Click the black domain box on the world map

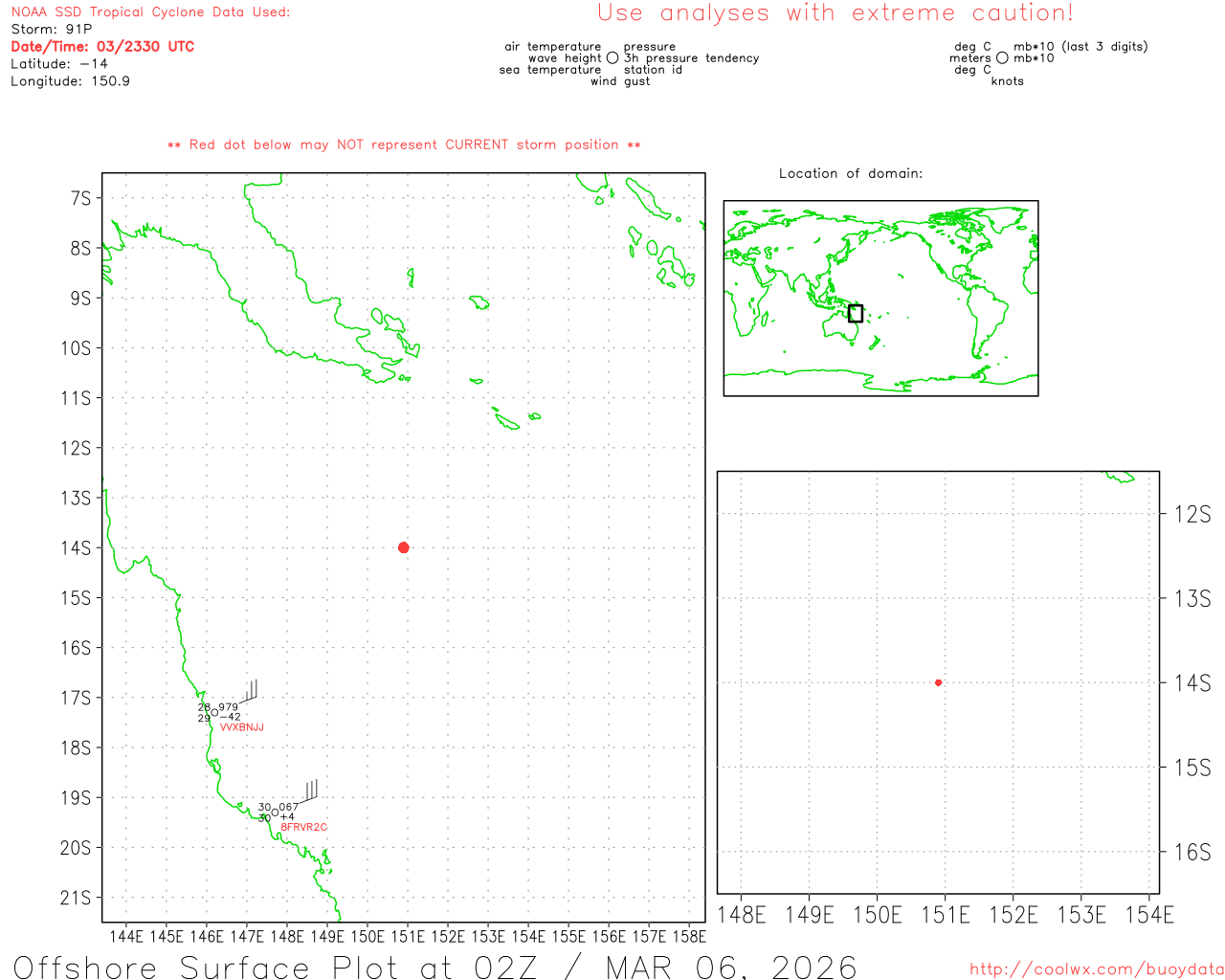(856, 313)
